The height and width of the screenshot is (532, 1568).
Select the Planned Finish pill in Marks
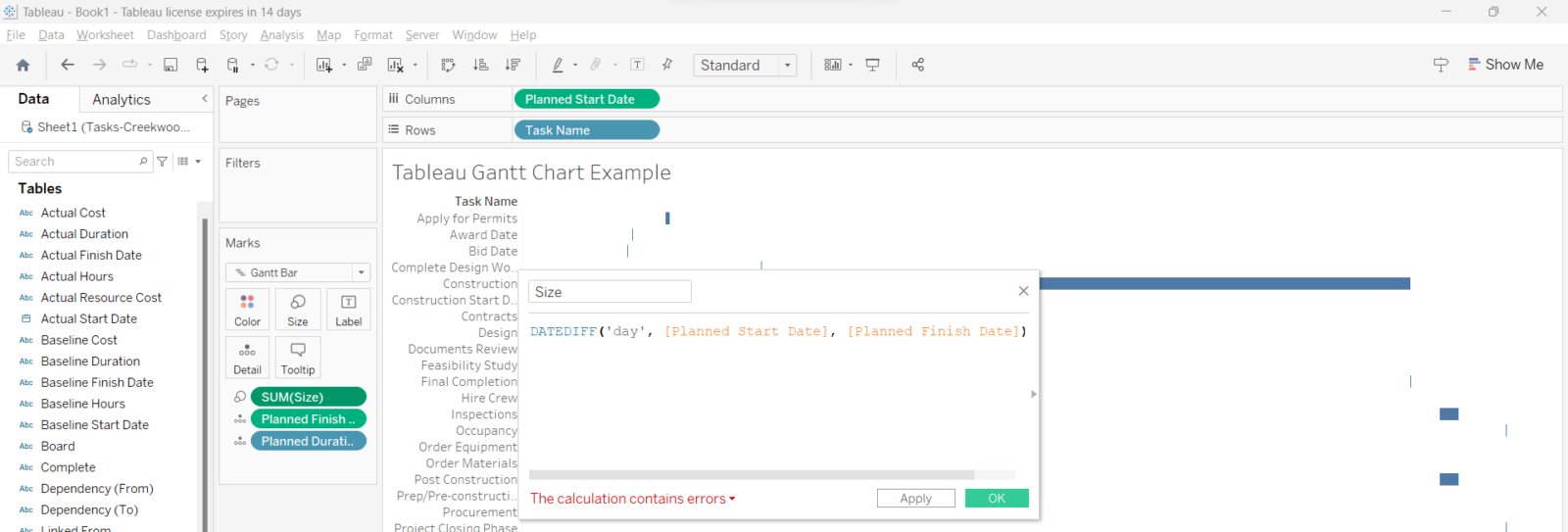pos(309,419)
